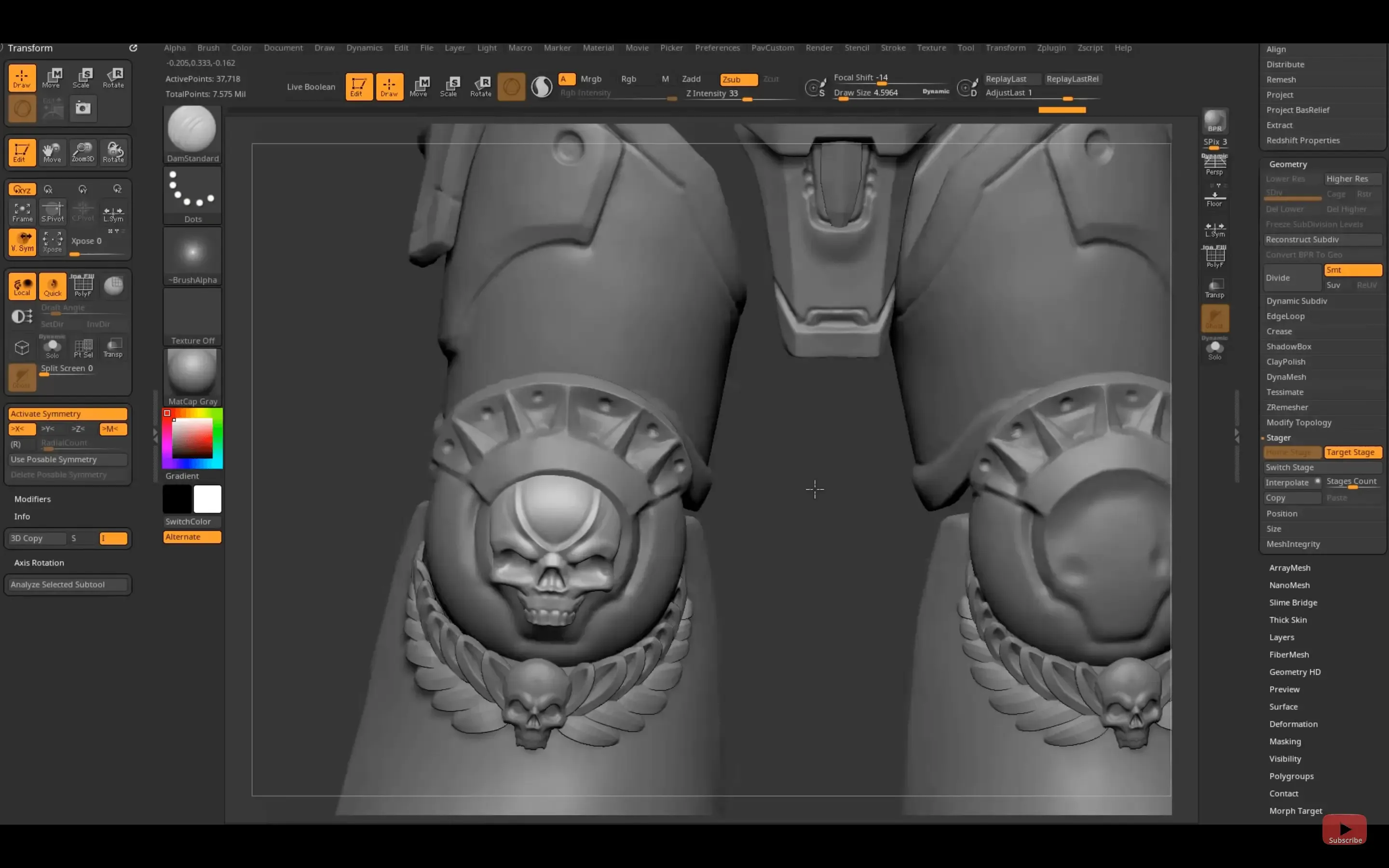Select the DamStandard brush
This screenshot has width=1389, height=868.
[x=191, y=131]
